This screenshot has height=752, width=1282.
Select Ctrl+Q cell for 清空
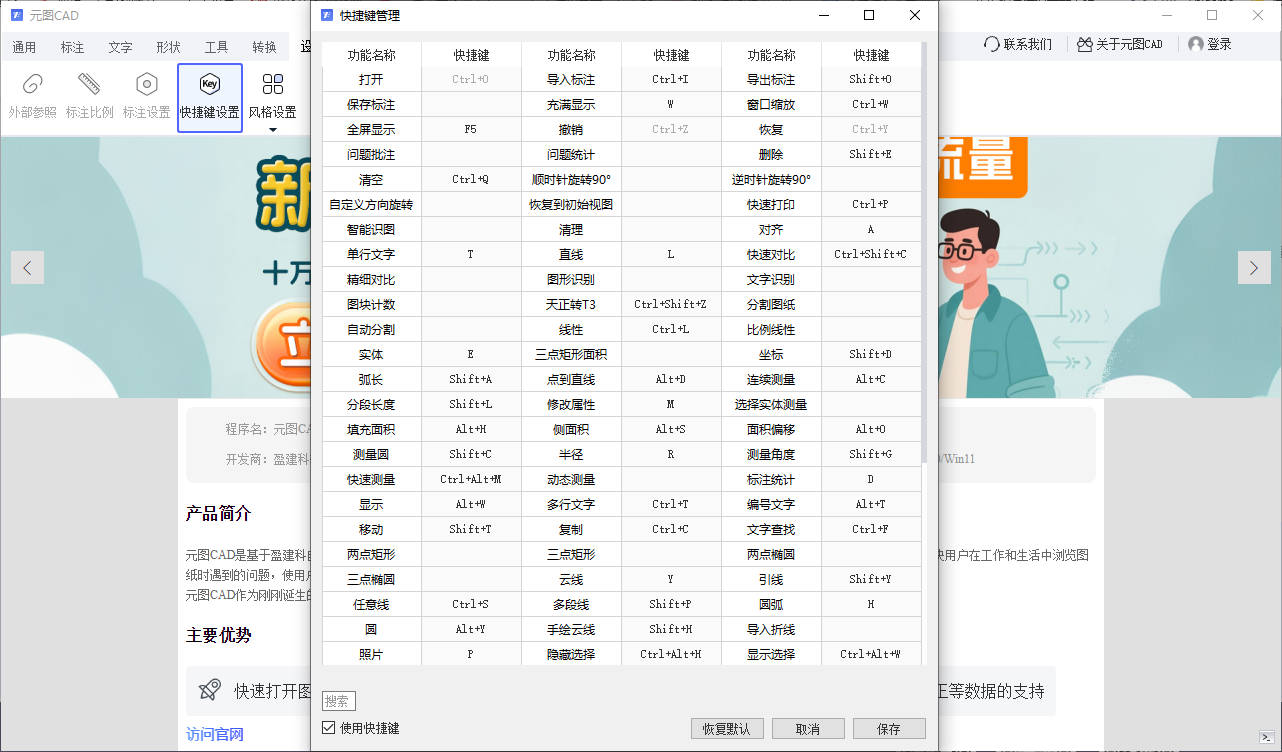pos(471,179)
